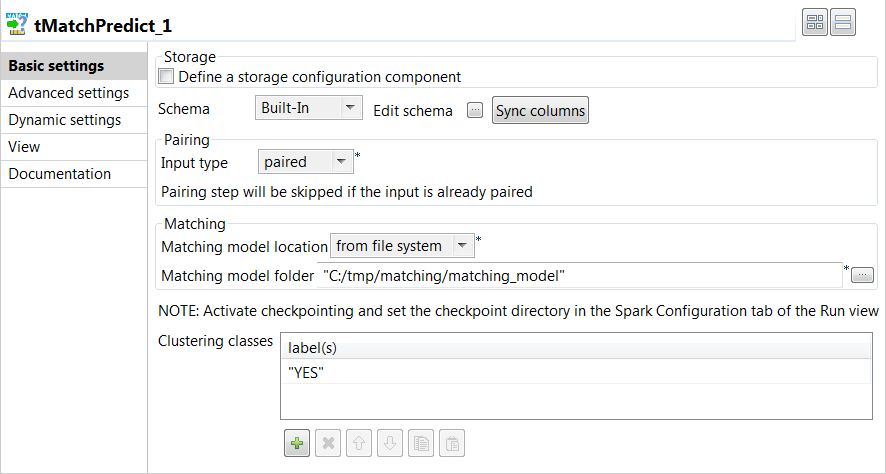Open the Dynamic settings tab
Screen dimensions: 886x474
coord(65,120)
